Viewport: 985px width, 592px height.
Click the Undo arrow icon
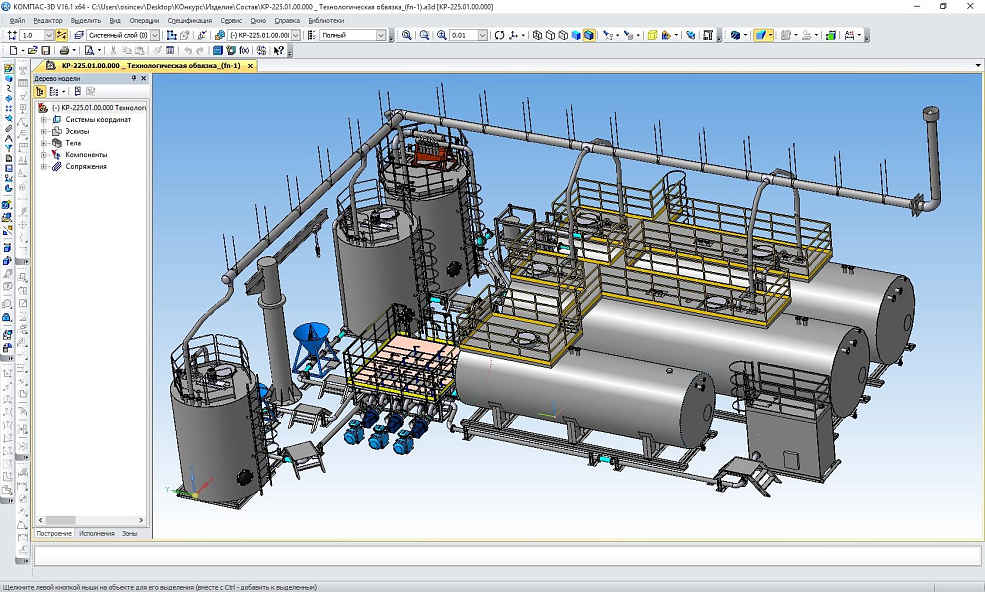[188, 50]
